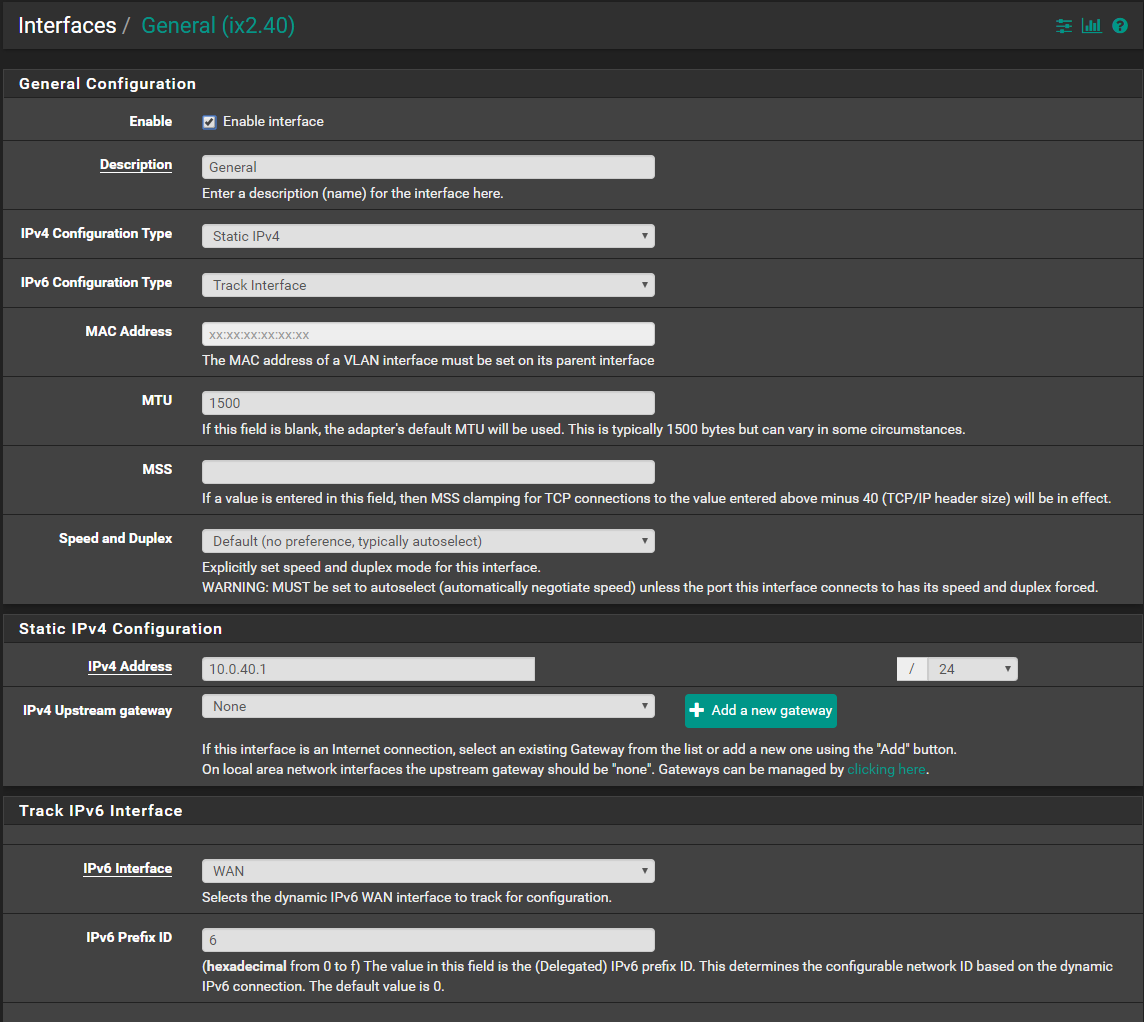Click into the Description text field

point(428,167)
